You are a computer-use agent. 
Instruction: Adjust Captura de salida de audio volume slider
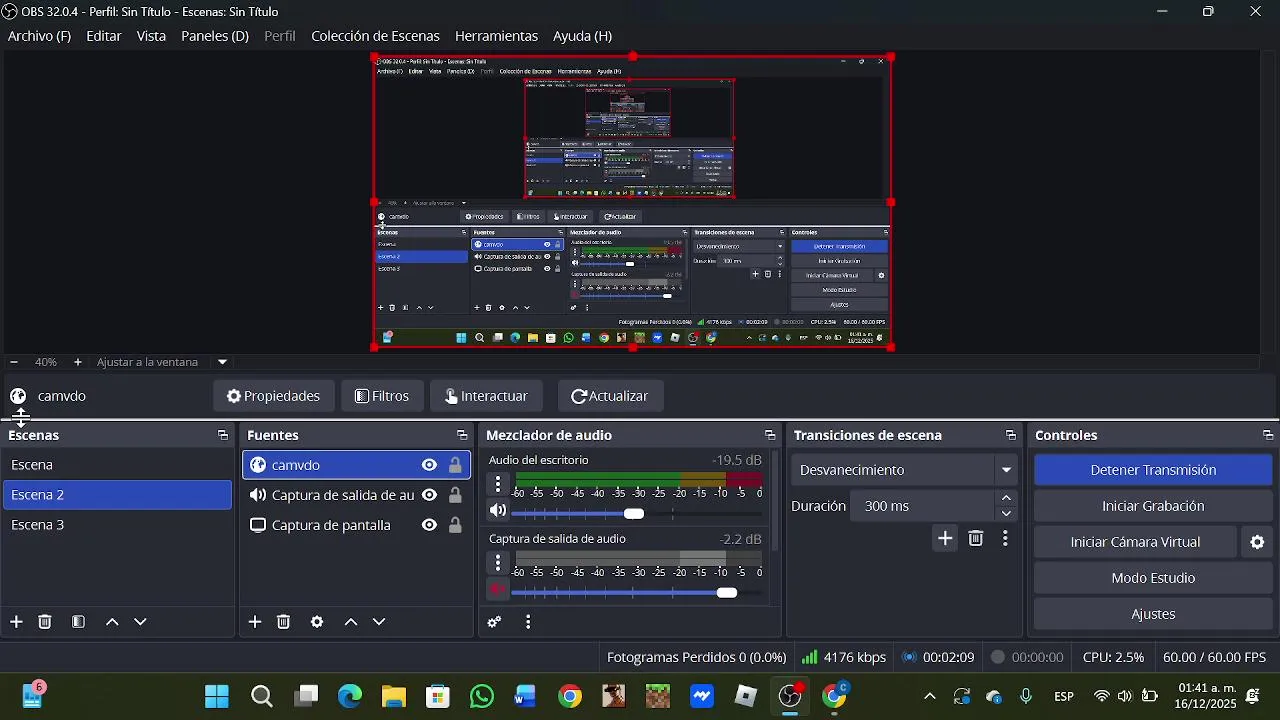pyautogui.click(x=727, y=593)
